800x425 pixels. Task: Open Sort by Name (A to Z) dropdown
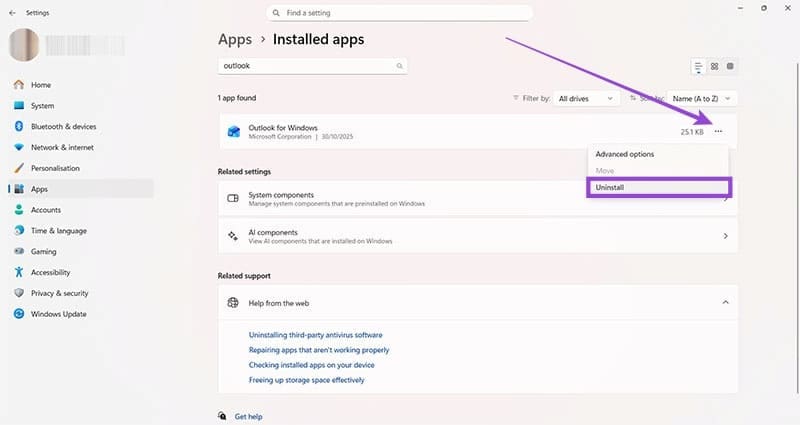coord(703,99)
